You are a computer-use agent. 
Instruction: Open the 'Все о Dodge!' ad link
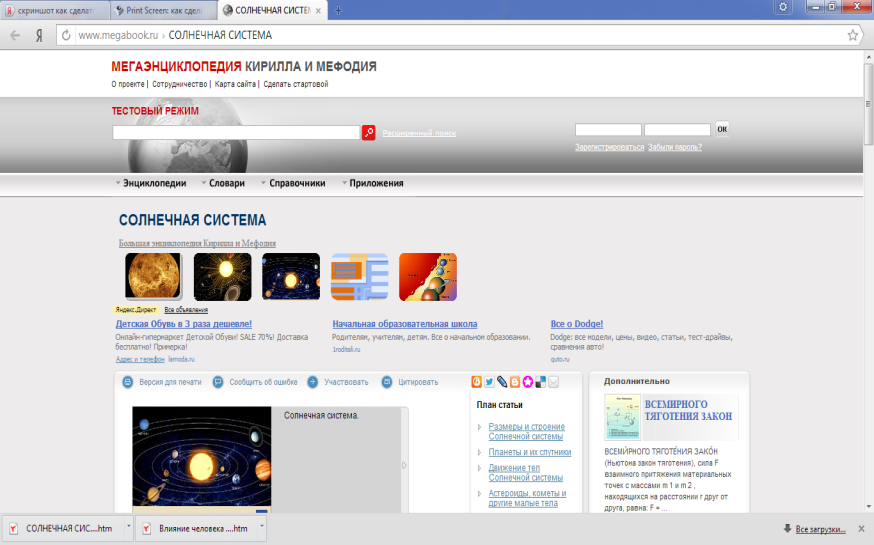pos(576,324)
